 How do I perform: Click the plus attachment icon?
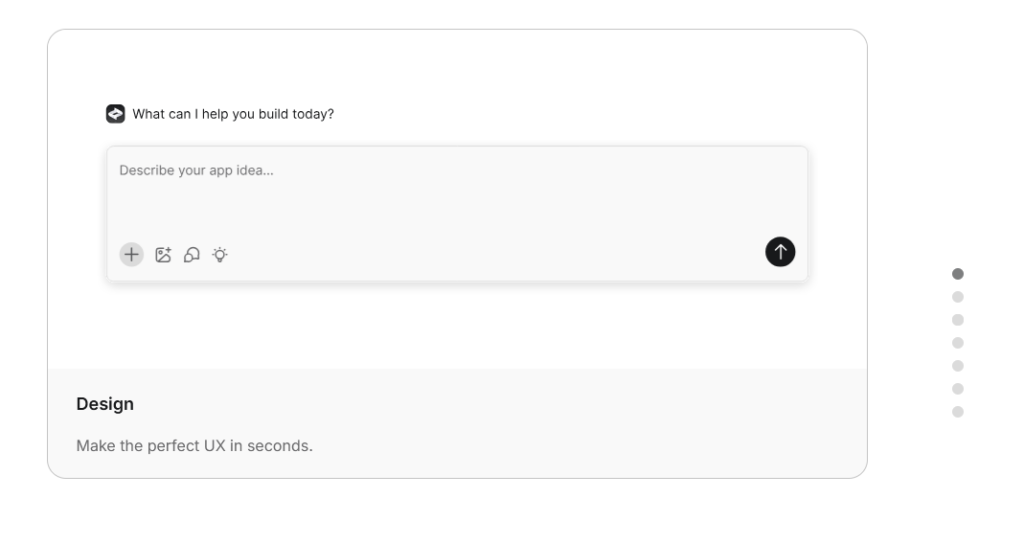[x=131, y=254]
